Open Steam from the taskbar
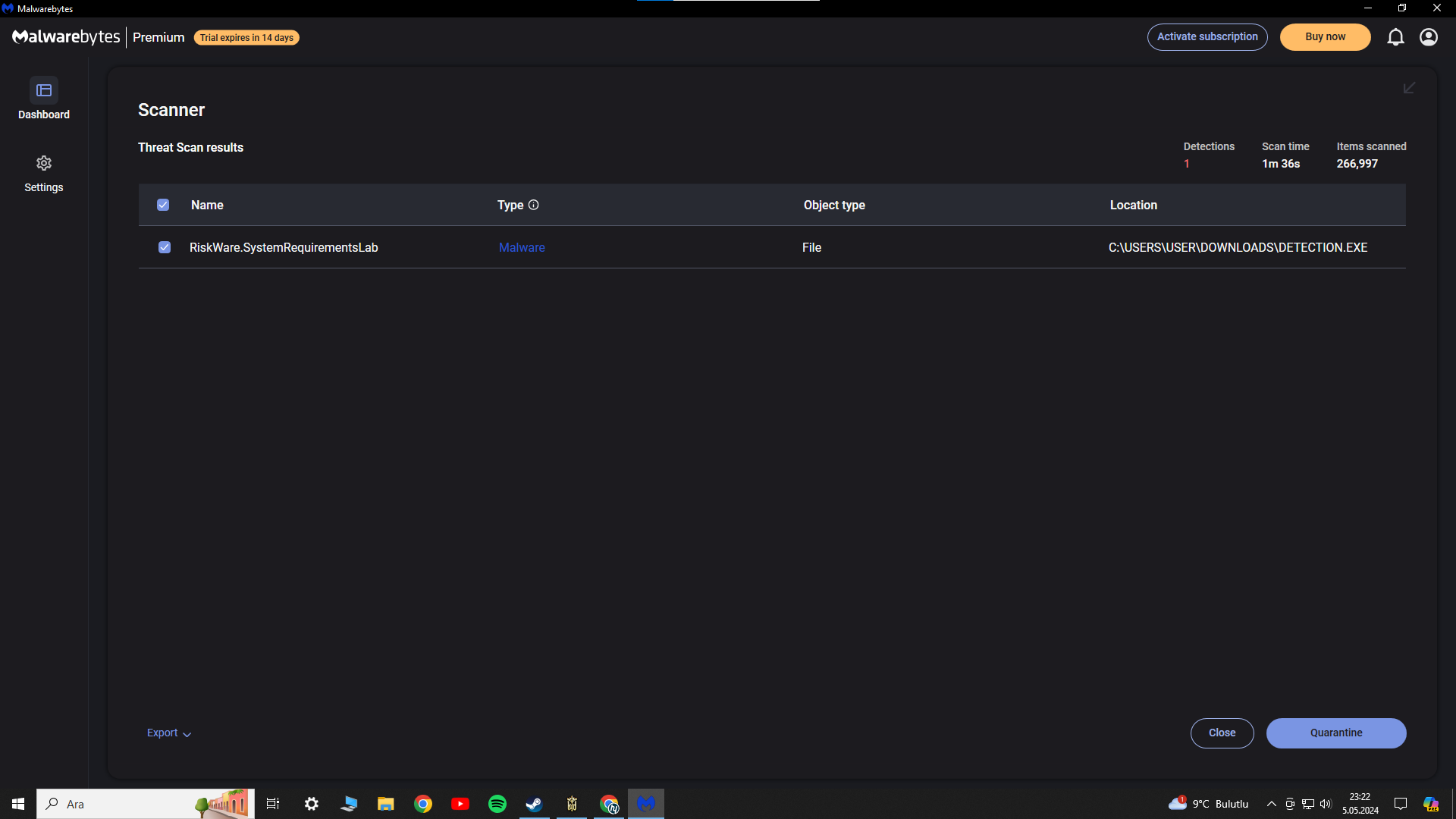This screenshot has height=819, width=1456. coord(535,804)
